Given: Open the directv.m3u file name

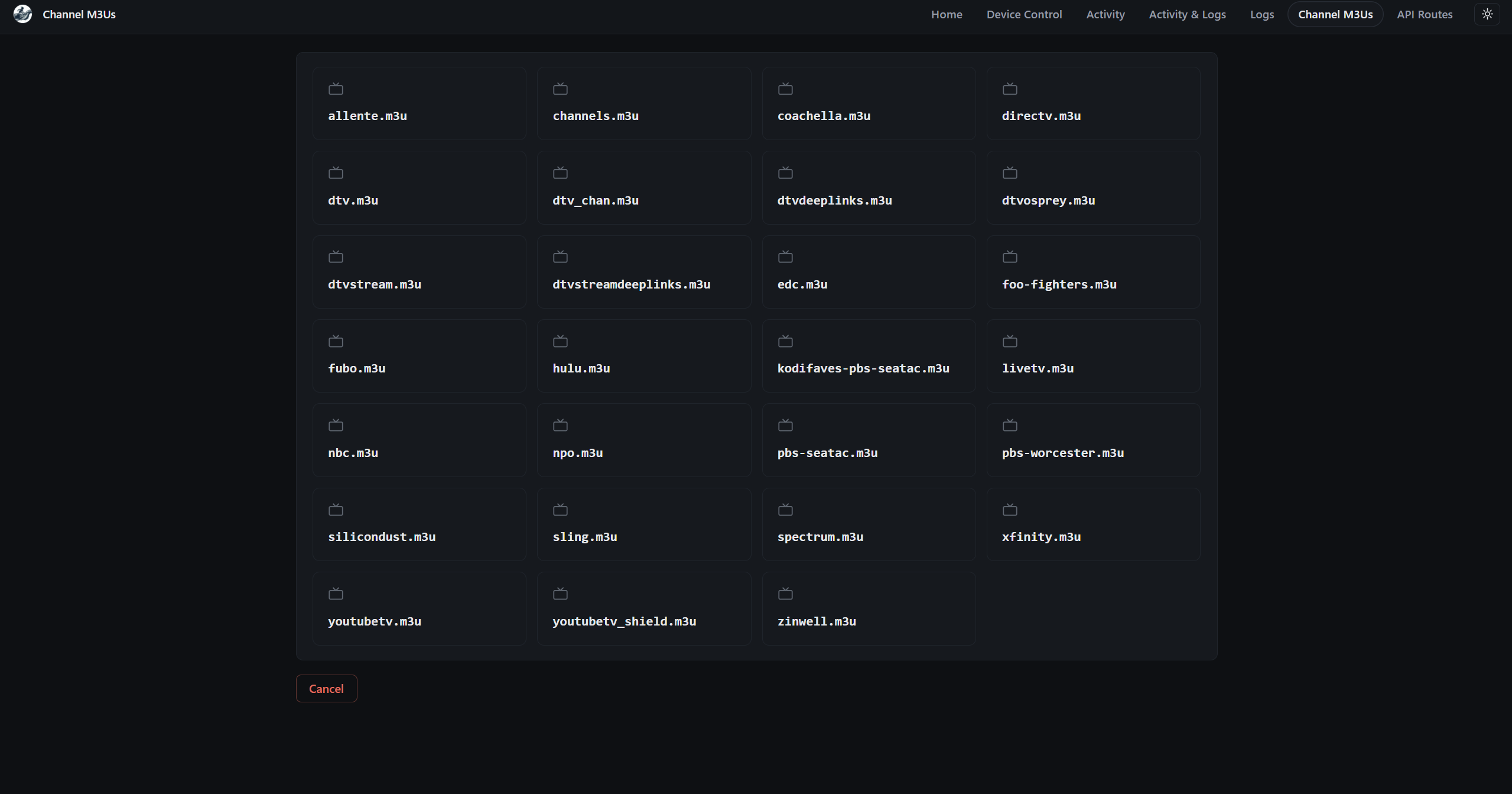Looking at the screenshot, I should coord(1041,116).
